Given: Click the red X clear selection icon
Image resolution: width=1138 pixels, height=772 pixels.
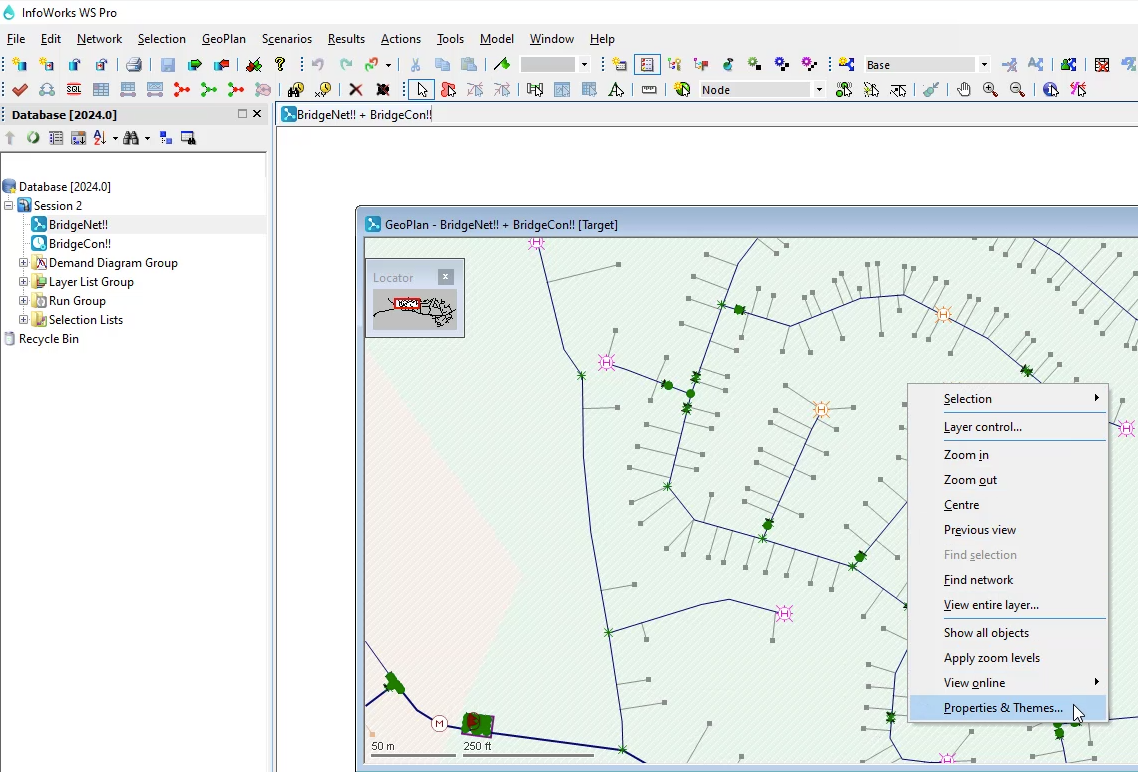Looking at the screenshot, I should coord(356,90).
